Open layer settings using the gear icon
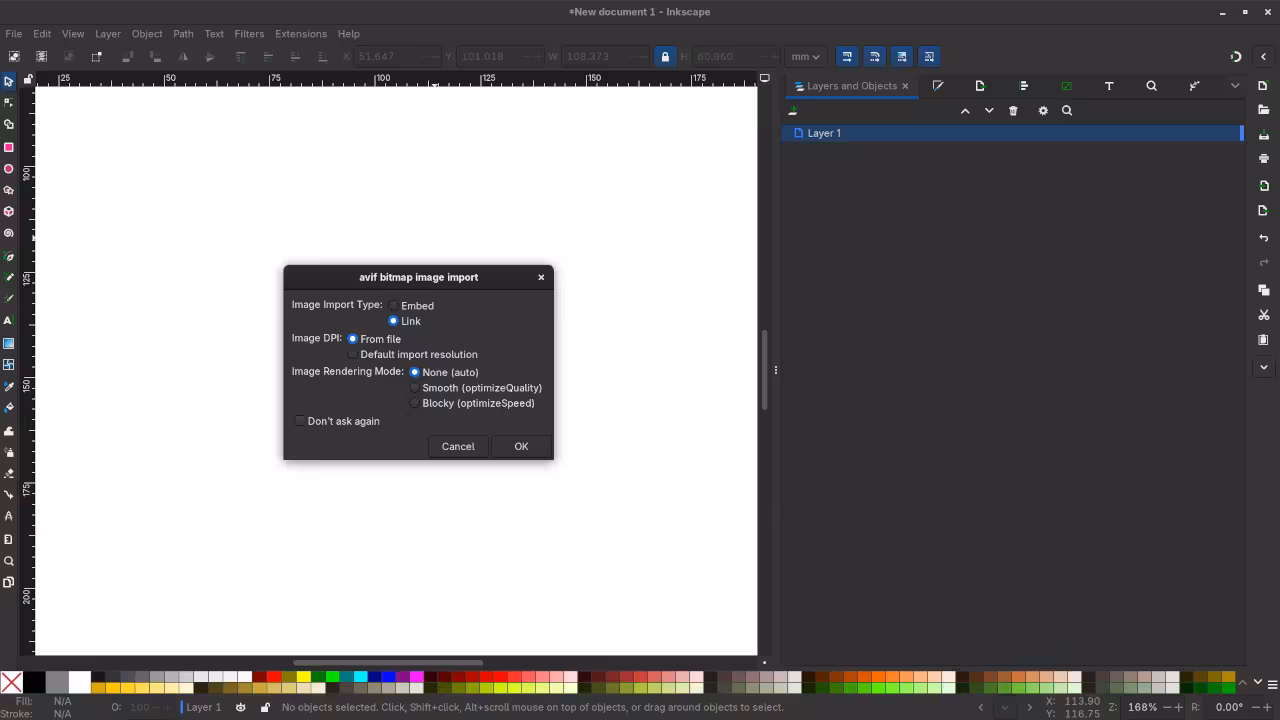 pyautogui.click(x=1043, y=110)
